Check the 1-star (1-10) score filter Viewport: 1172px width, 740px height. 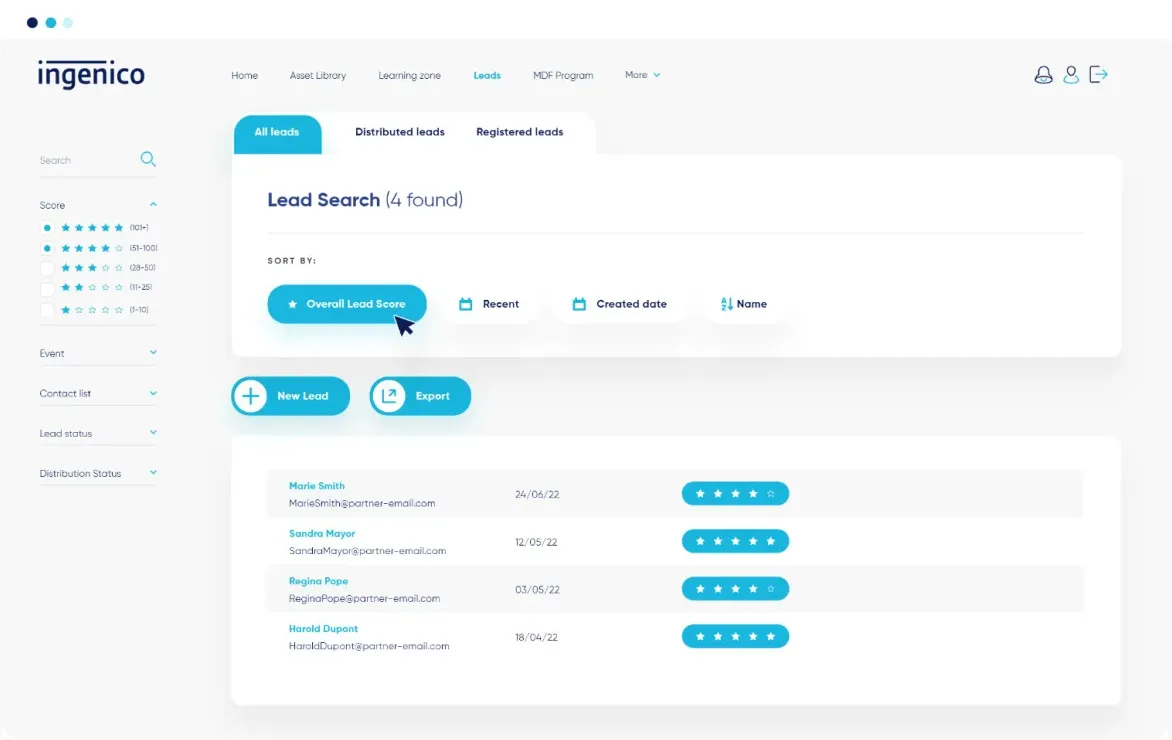[46, 309]
